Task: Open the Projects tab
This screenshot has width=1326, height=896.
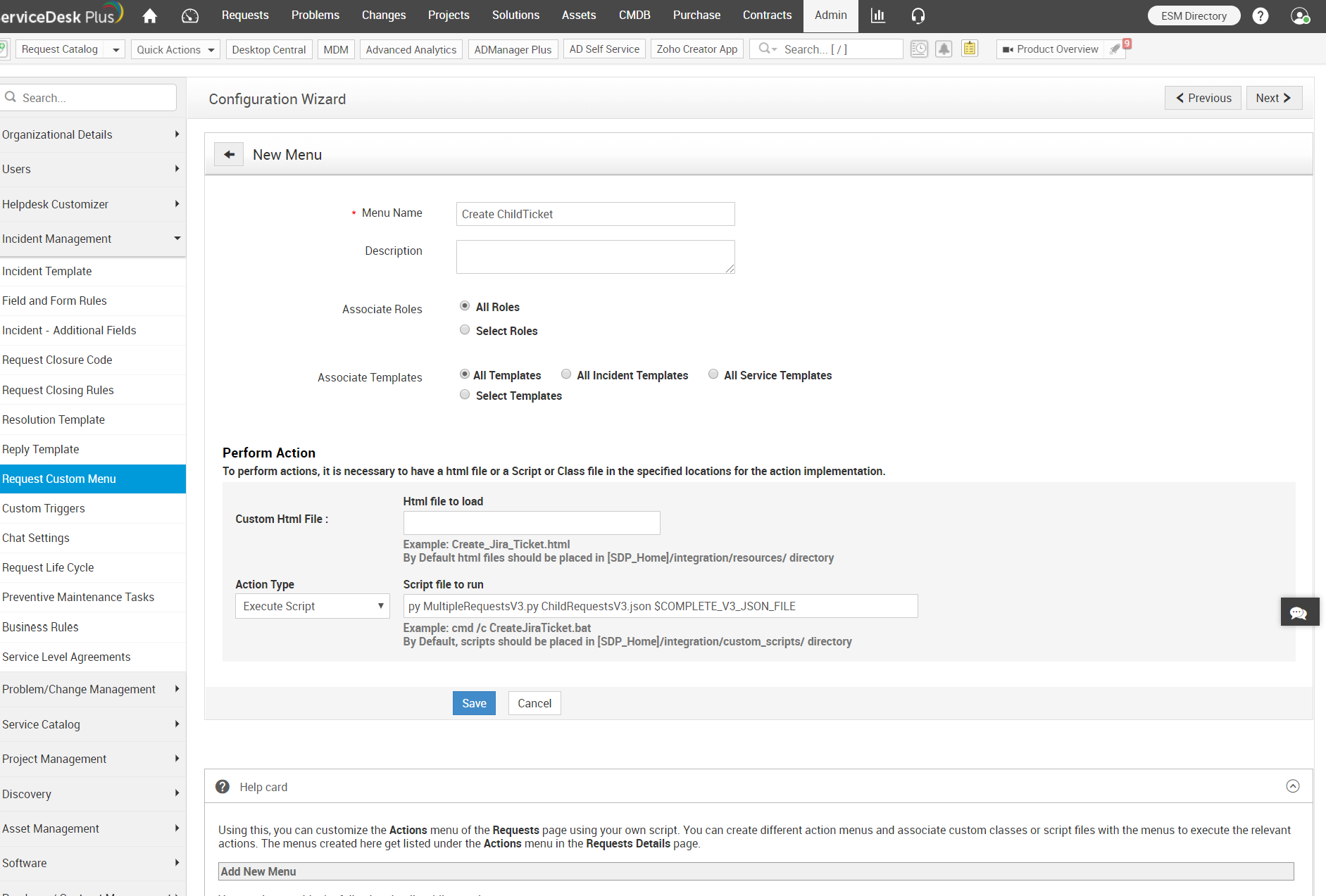Action: click(449, 15)
